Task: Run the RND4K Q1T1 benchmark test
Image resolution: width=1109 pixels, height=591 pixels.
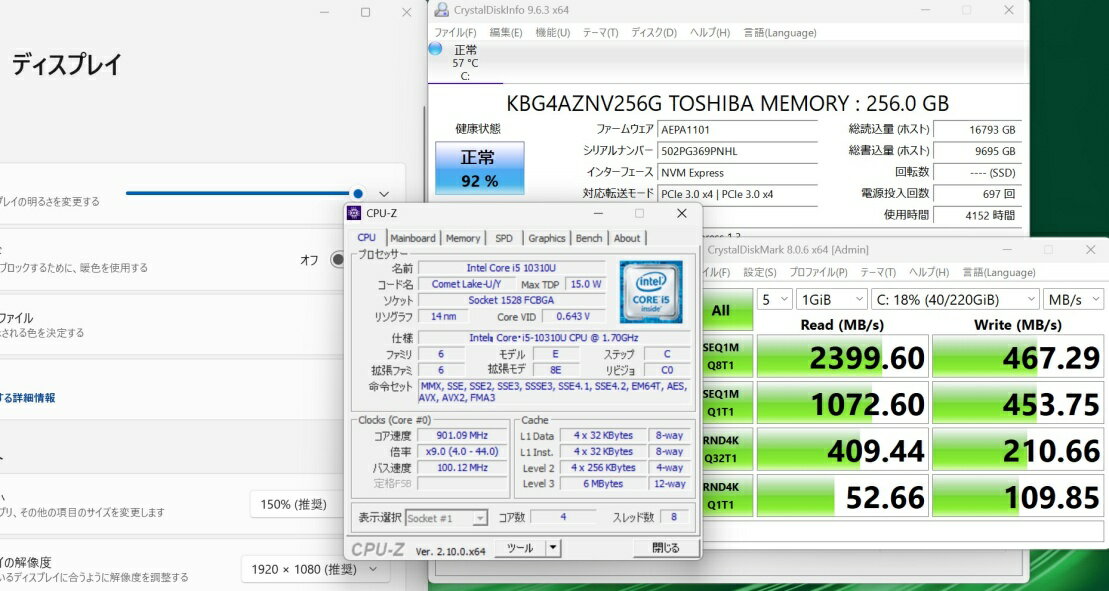Action: pos(720,498)
